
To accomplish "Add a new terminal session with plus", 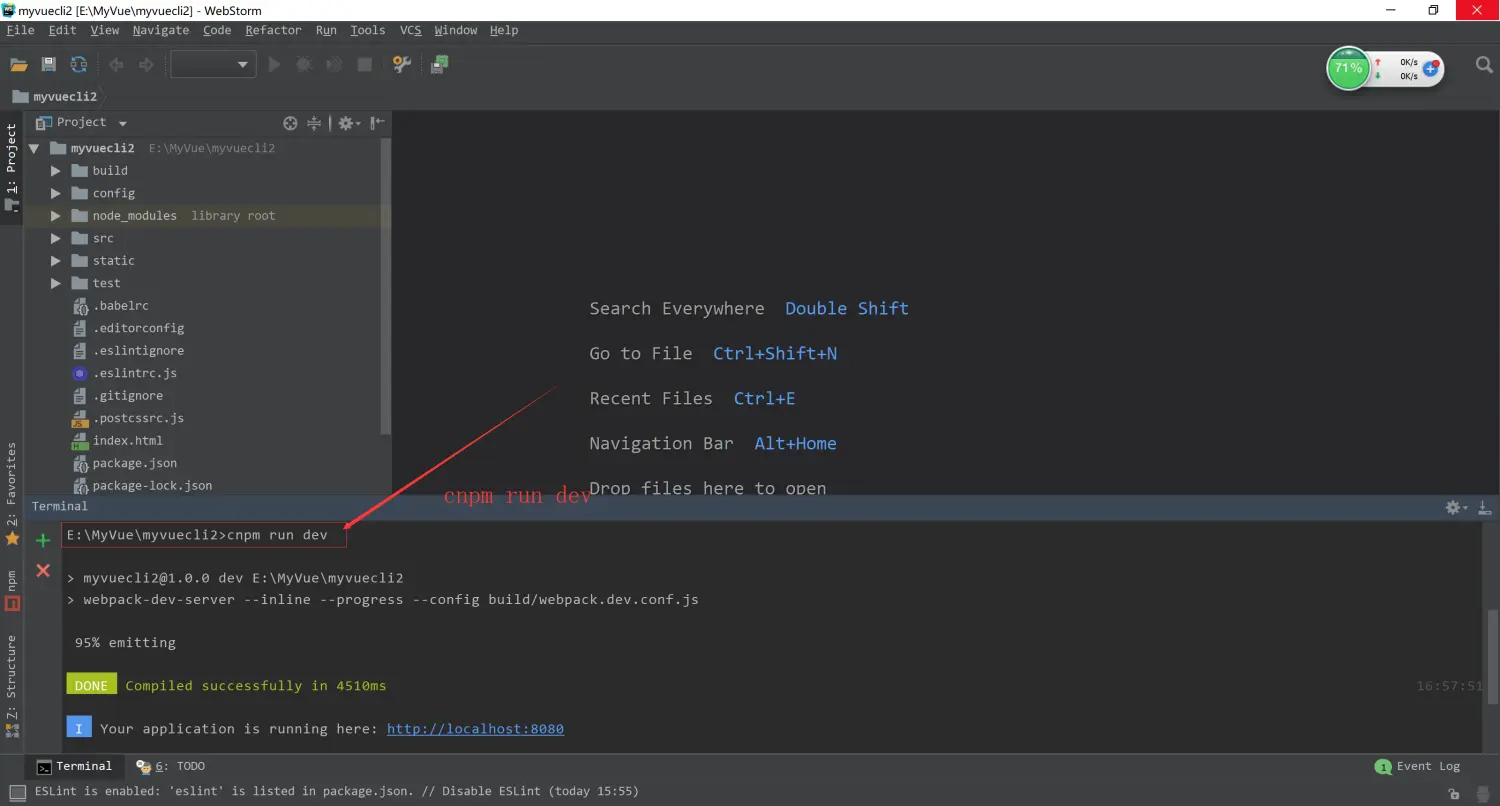I will click(x=43, y=541).
